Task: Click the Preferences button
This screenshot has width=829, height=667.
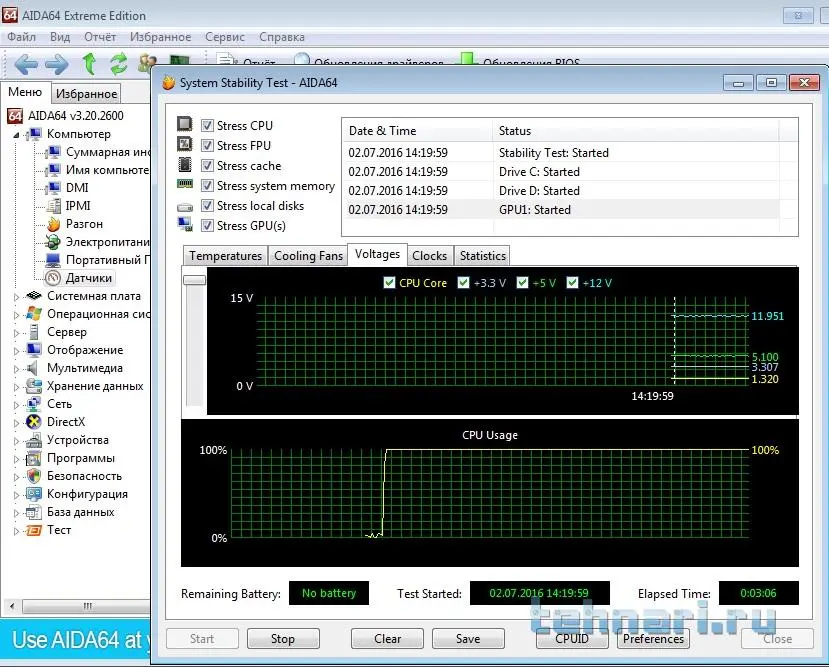Action: click(x=653, y=639)
